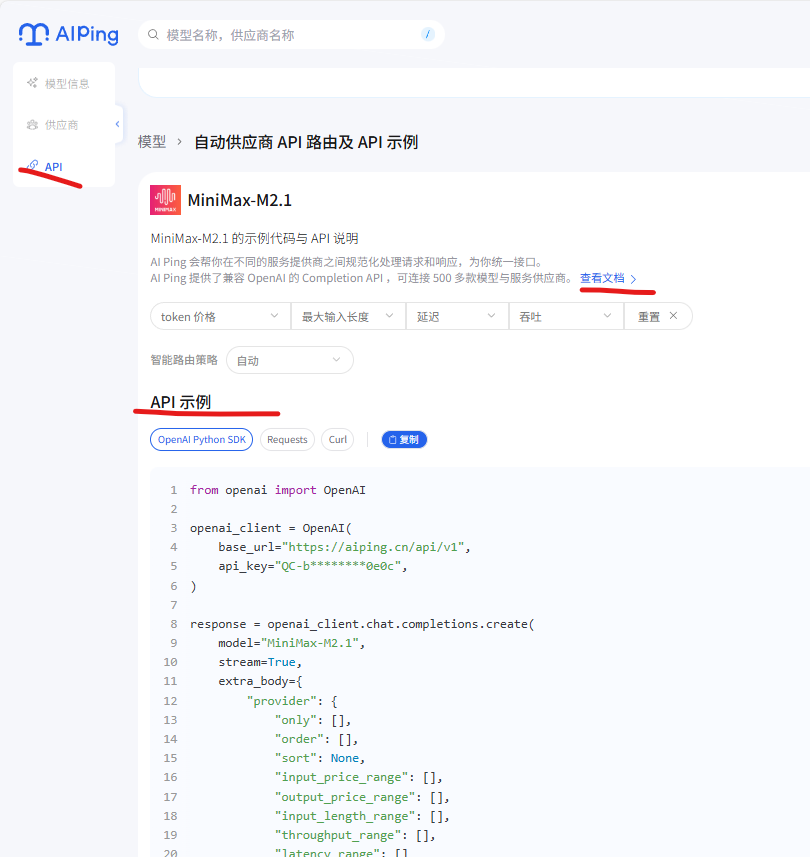The image size is (810, 857).
Task: Click the "output_price_range" line
Action: (362, 797)
